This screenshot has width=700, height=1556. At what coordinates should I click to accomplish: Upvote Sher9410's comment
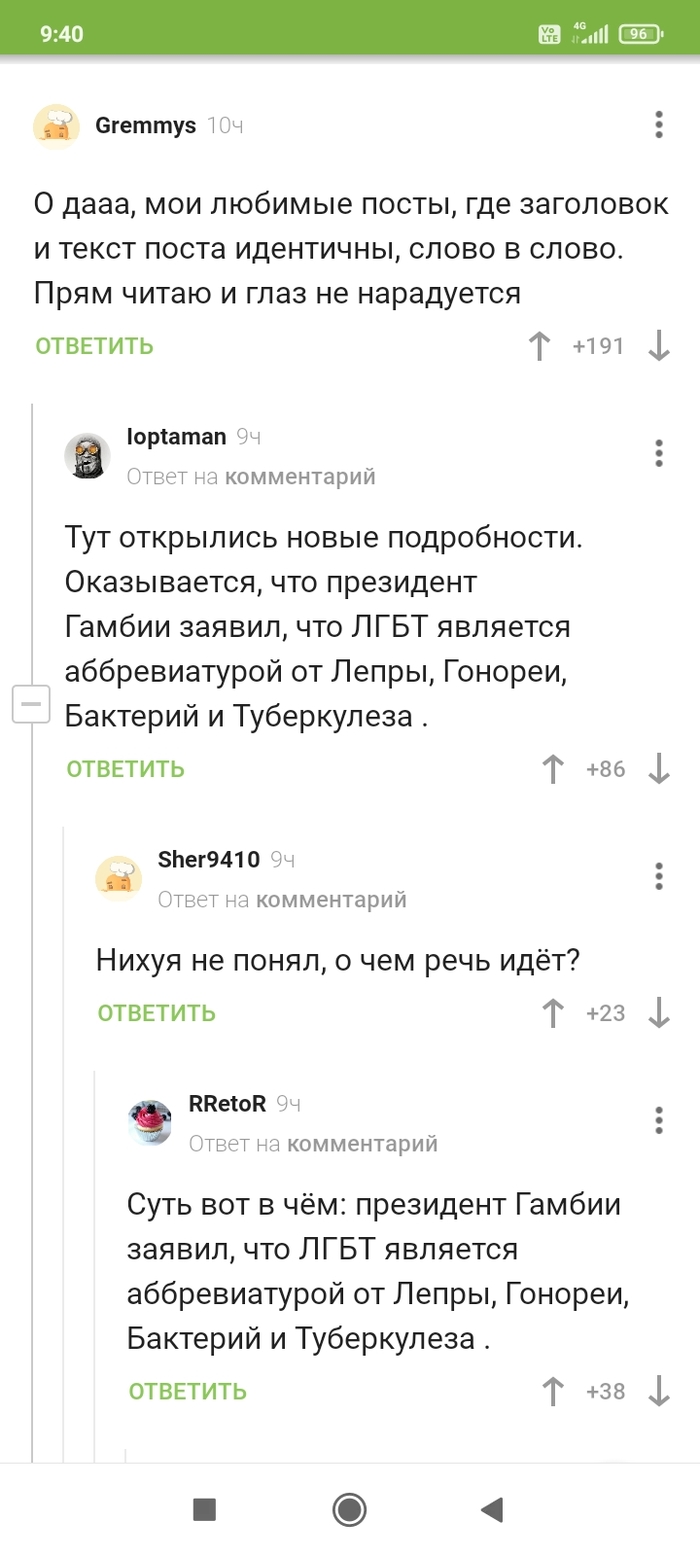(552, 1013)
